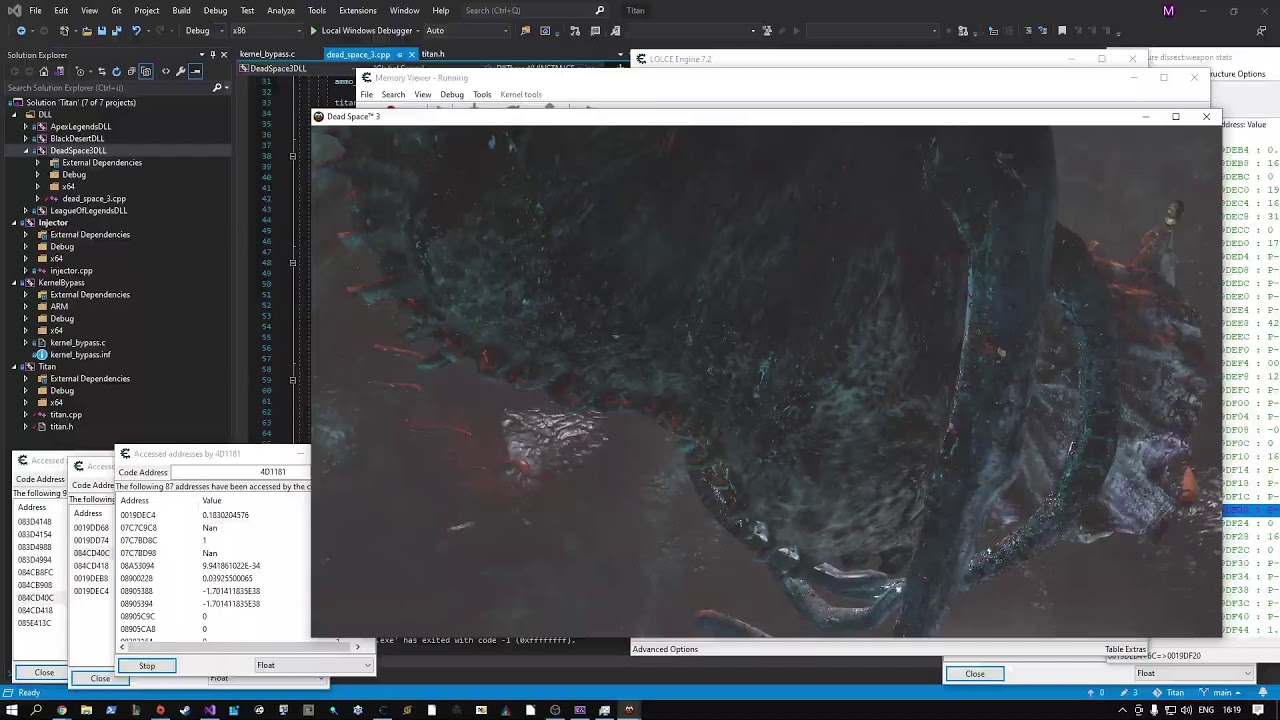1280x720 pixels.
Task: Click the Refresh icon in Solution Explorer
Action: (116, 71)
